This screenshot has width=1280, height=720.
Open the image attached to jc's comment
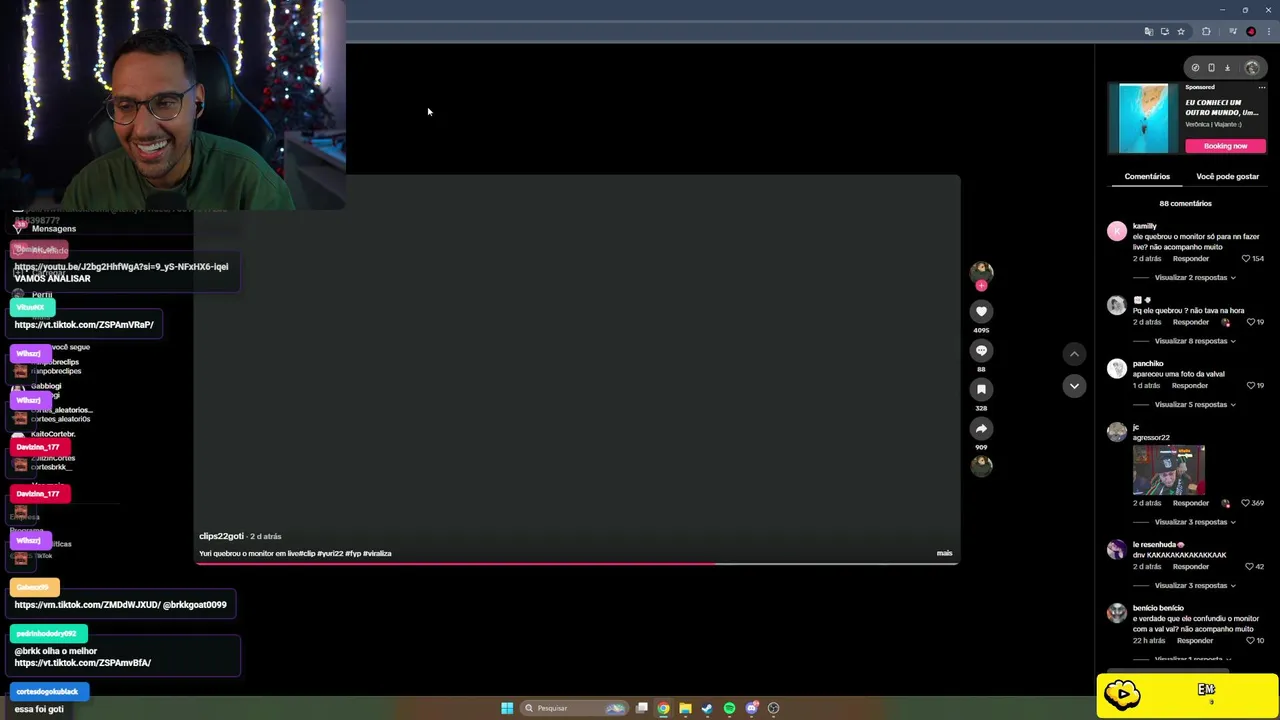click(x=1169, y=470)
